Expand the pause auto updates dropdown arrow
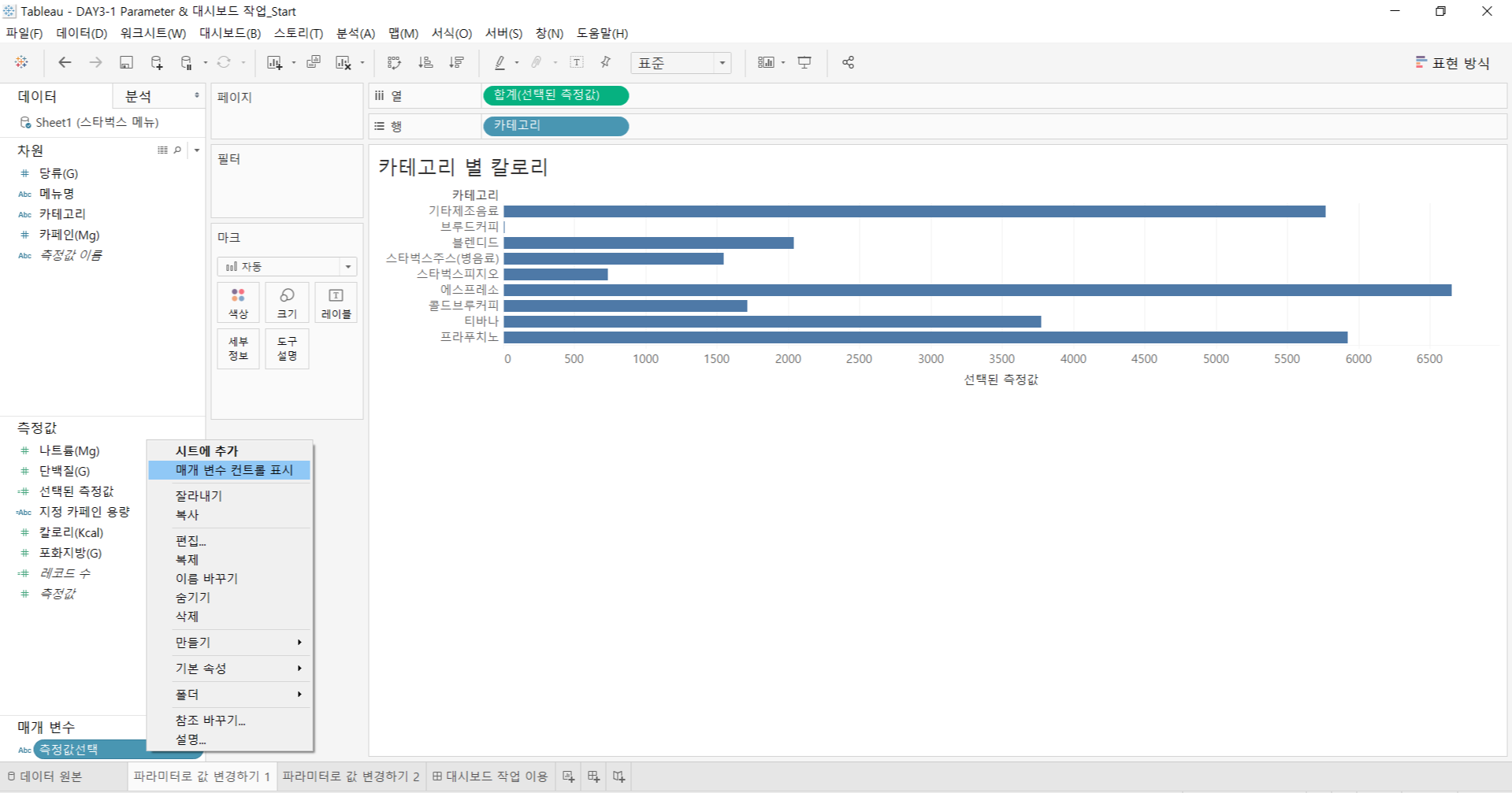The width and height of the screenshot is (1512, 793). 205,63
